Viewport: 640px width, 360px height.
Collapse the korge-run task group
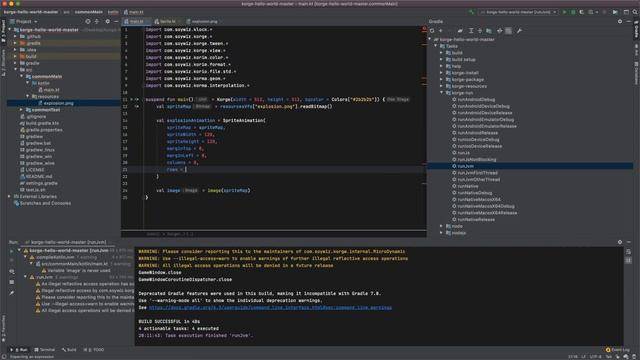click(x=442, y=93)
